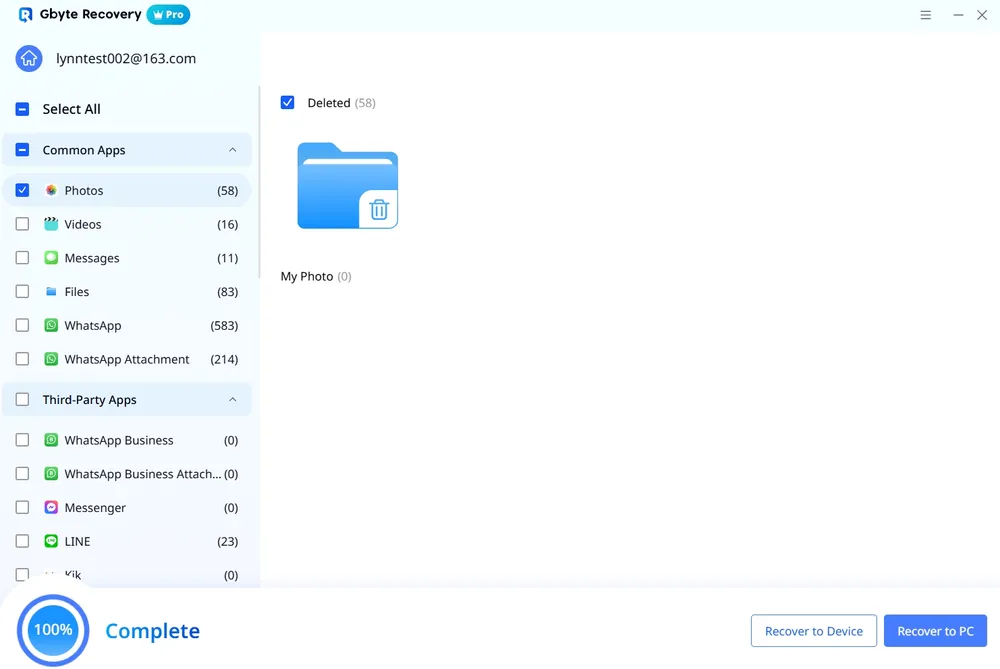The width and height of the screenshot is (1000, 669).
Task: Select the Photos category row
Action: pyautogui.click(x=127, y=190)
